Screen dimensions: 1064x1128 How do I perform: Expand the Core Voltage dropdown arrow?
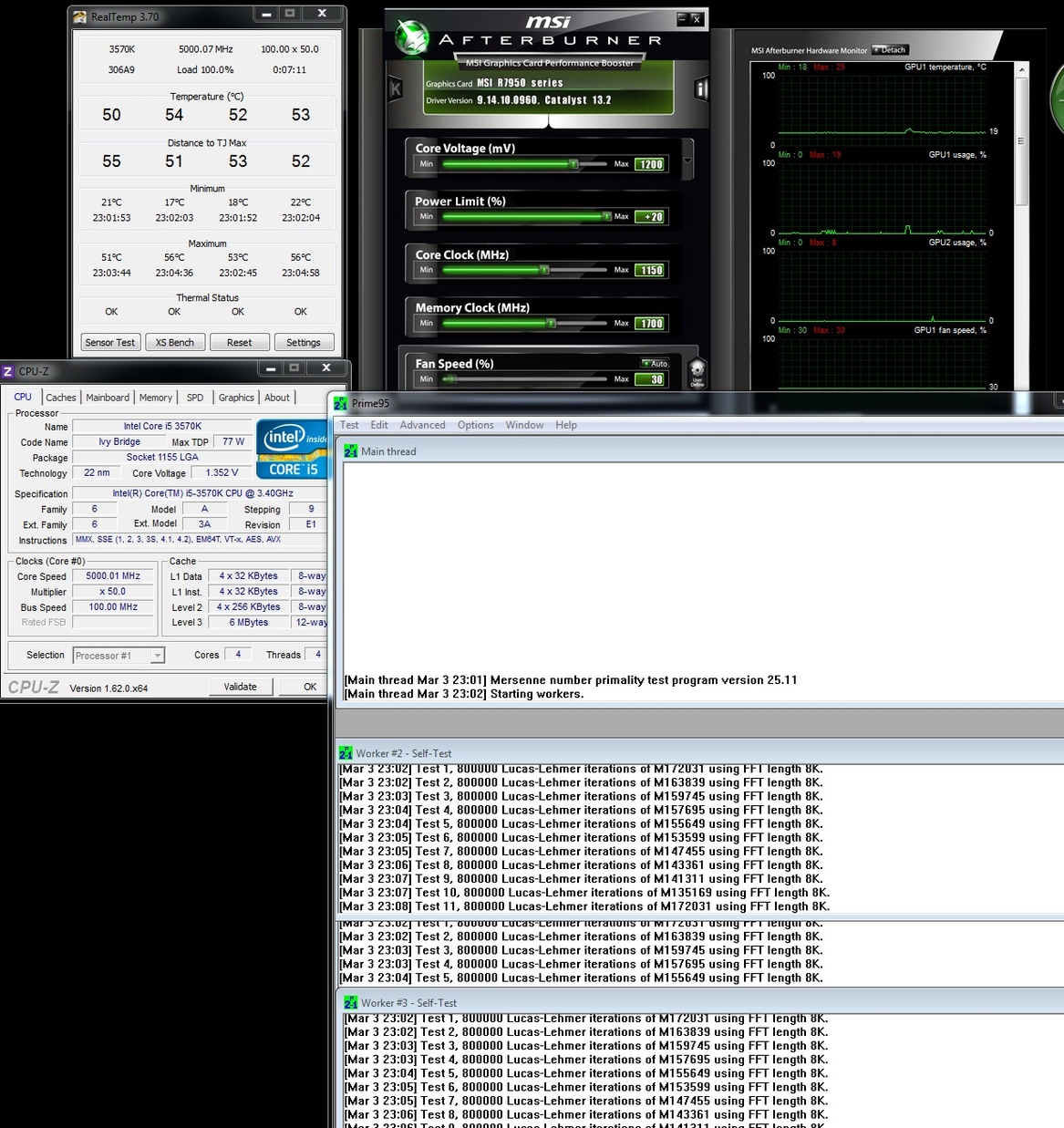point(687,160)
